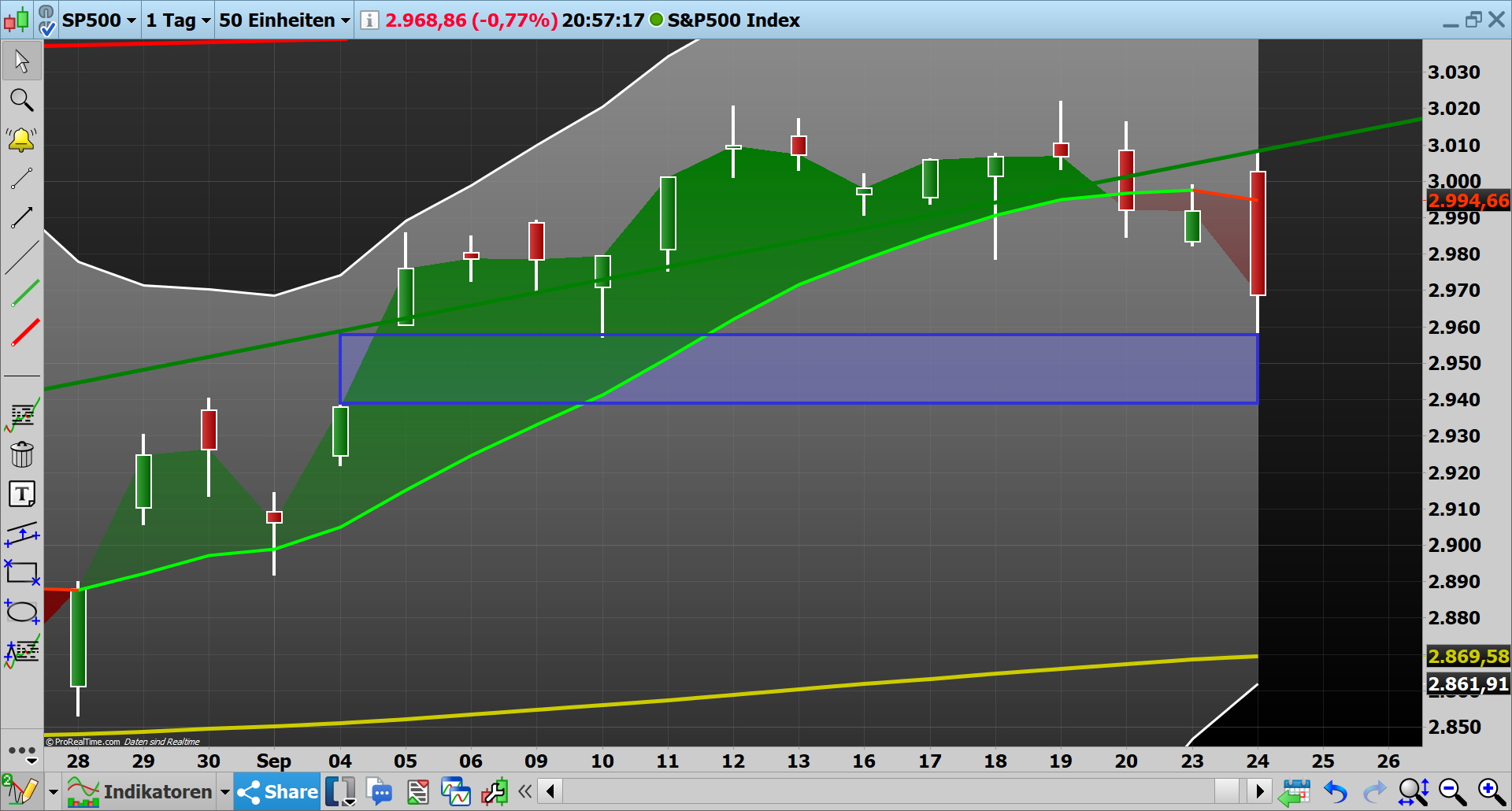Click the Sep date axis label
Viewport: 1512px width, 811px height.
tap(274, 761)
